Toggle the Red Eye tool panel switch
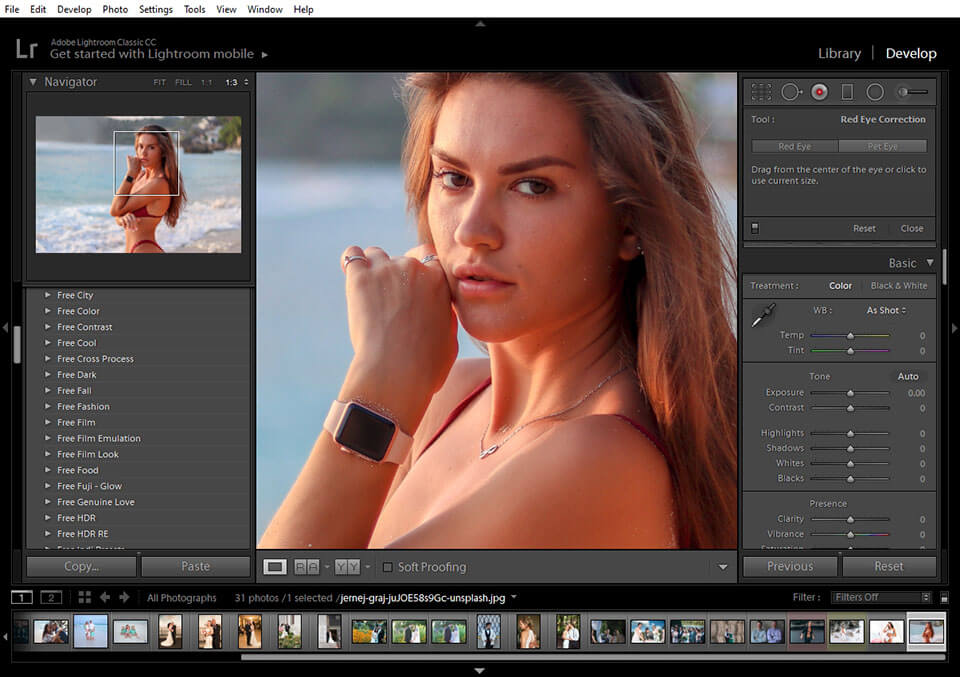This screenshot has height=677, width=960. [755, 228]
